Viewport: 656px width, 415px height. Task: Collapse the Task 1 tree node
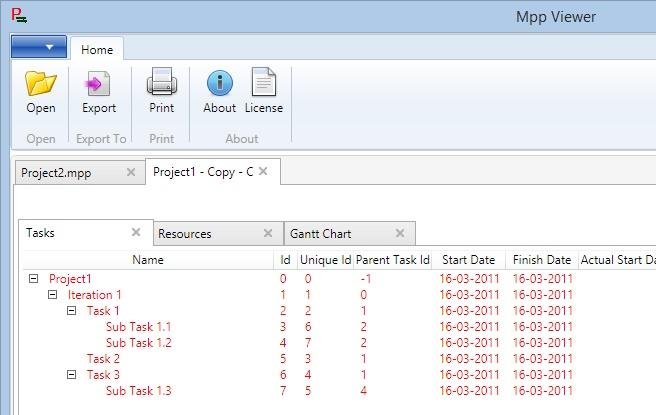(x=72, y=311)
